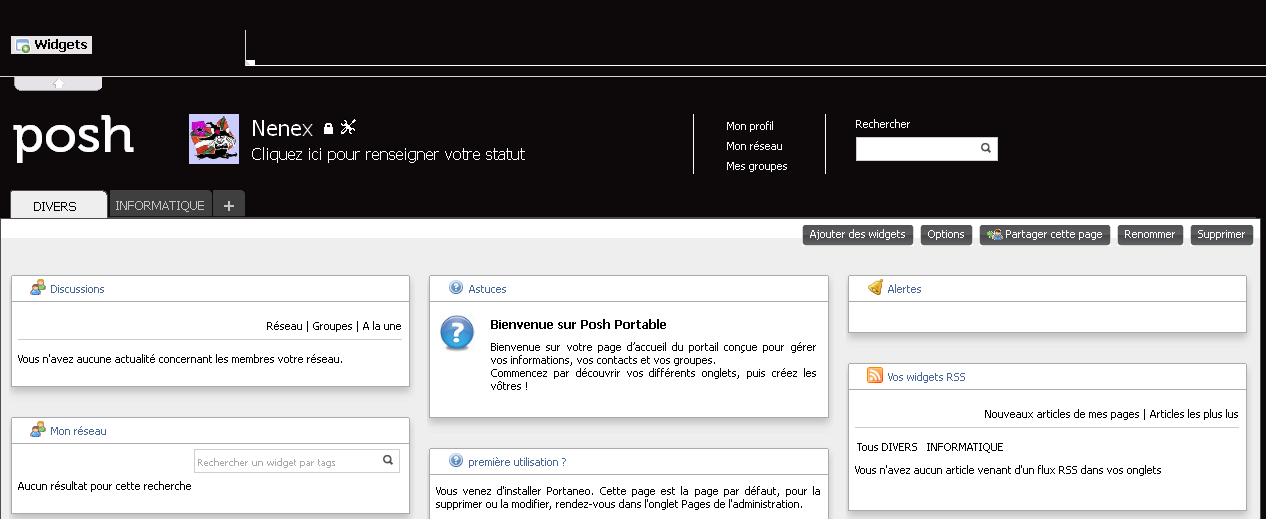Image resolution: width=1266 pixels, height=519 pixels.
Task: Click the large blue question mark icon
Action: pyautogui.click(x=457, y=333)
